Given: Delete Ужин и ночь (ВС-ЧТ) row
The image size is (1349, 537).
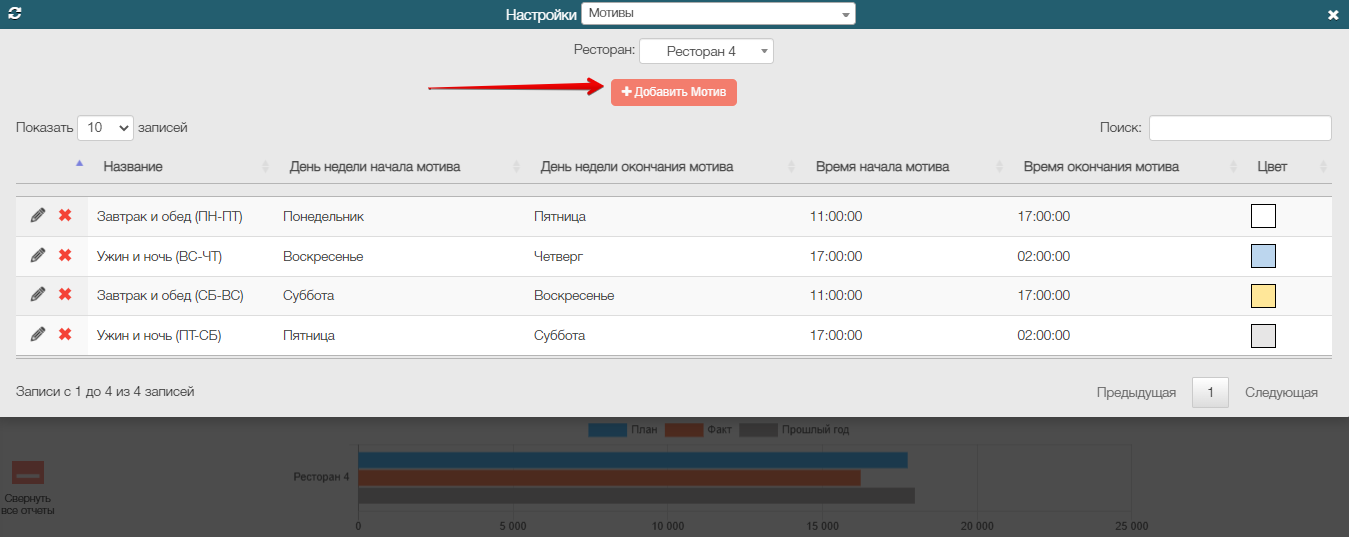Looking at the screenshot, I should (x=65, y=255).
